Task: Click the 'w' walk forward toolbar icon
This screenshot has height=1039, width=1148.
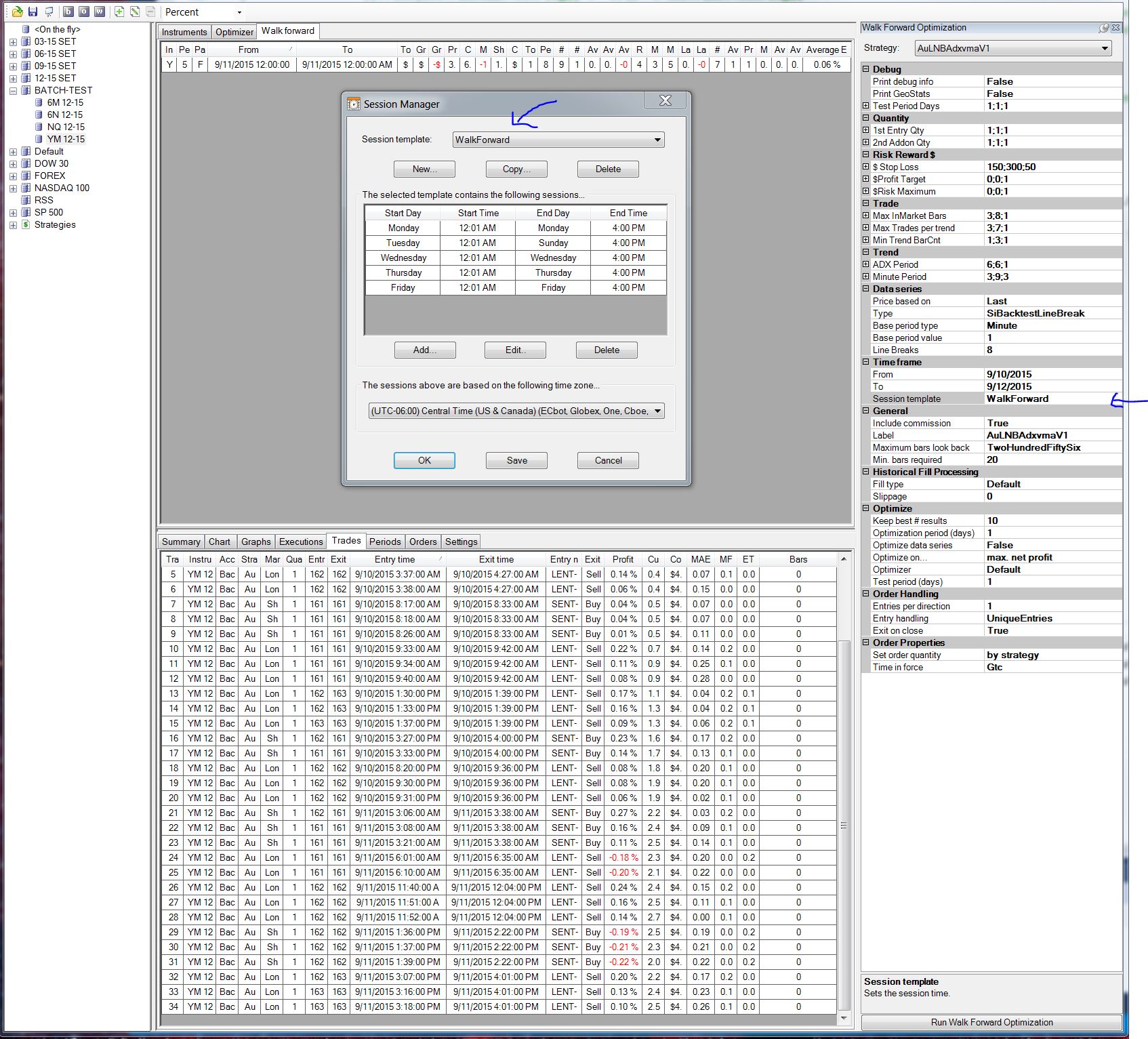Action: [100, 12]
